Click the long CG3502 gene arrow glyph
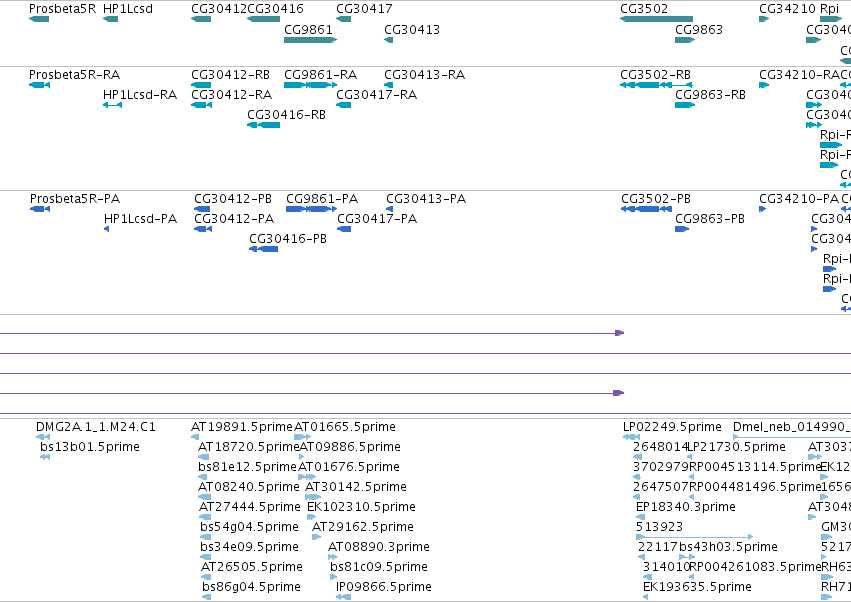Screen dimensions: 851x602 point(656,19)
